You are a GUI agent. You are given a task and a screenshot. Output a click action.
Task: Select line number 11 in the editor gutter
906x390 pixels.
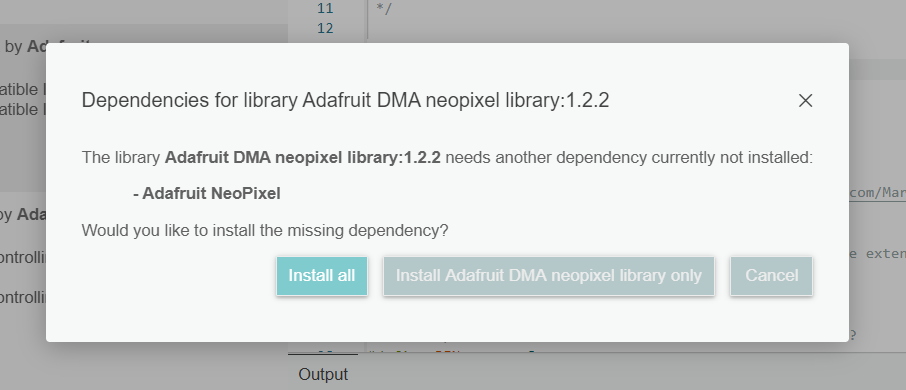(x=325, y=8)
